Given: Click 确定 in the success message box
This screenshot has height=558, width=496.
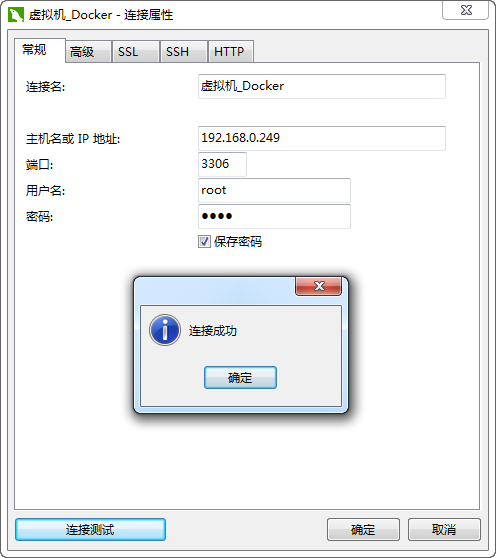Looking at the screenshot, I should (240, 378).
